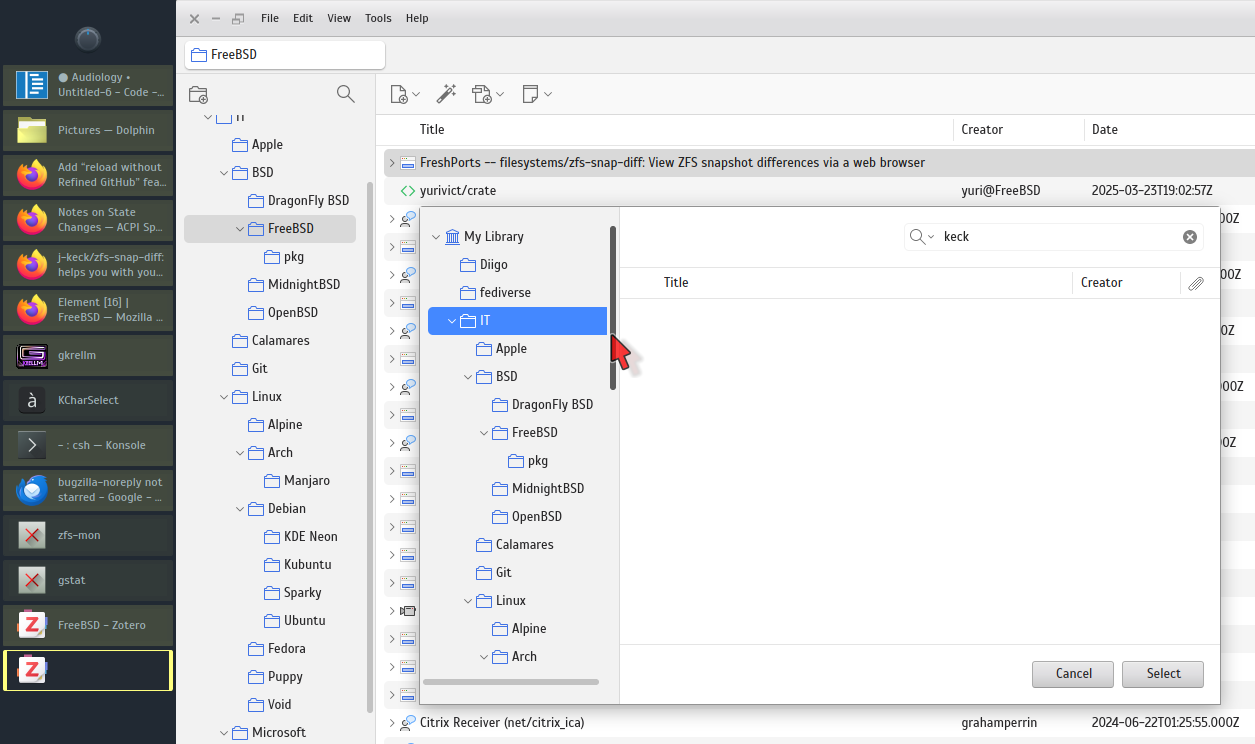1255x744 pixels.
Task: Open the File menu
Action: tap(270, 18)
